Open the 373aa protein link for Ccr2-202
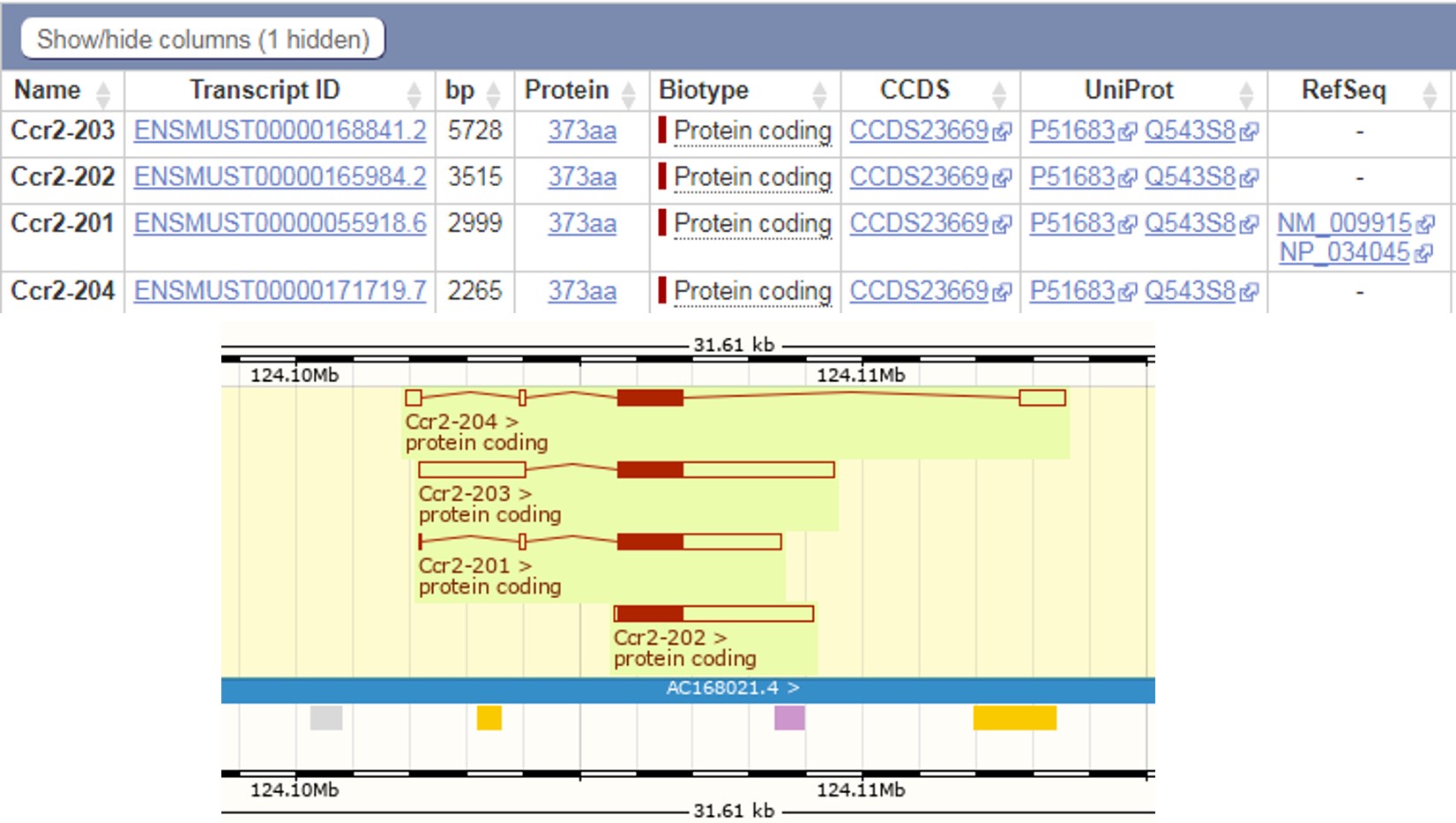This screenshot has height=823, width=1456. click(581, 177)
